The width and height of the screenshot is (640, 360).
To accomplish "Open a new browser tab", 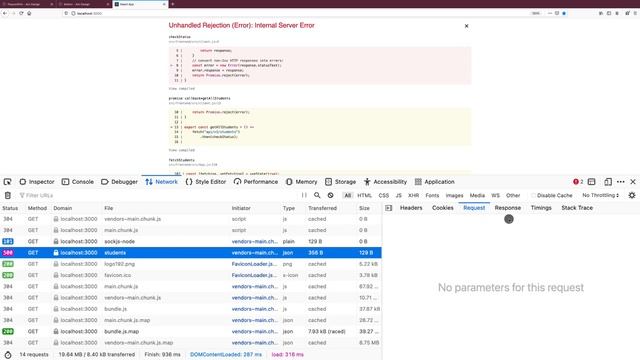I will click(173, 4).
